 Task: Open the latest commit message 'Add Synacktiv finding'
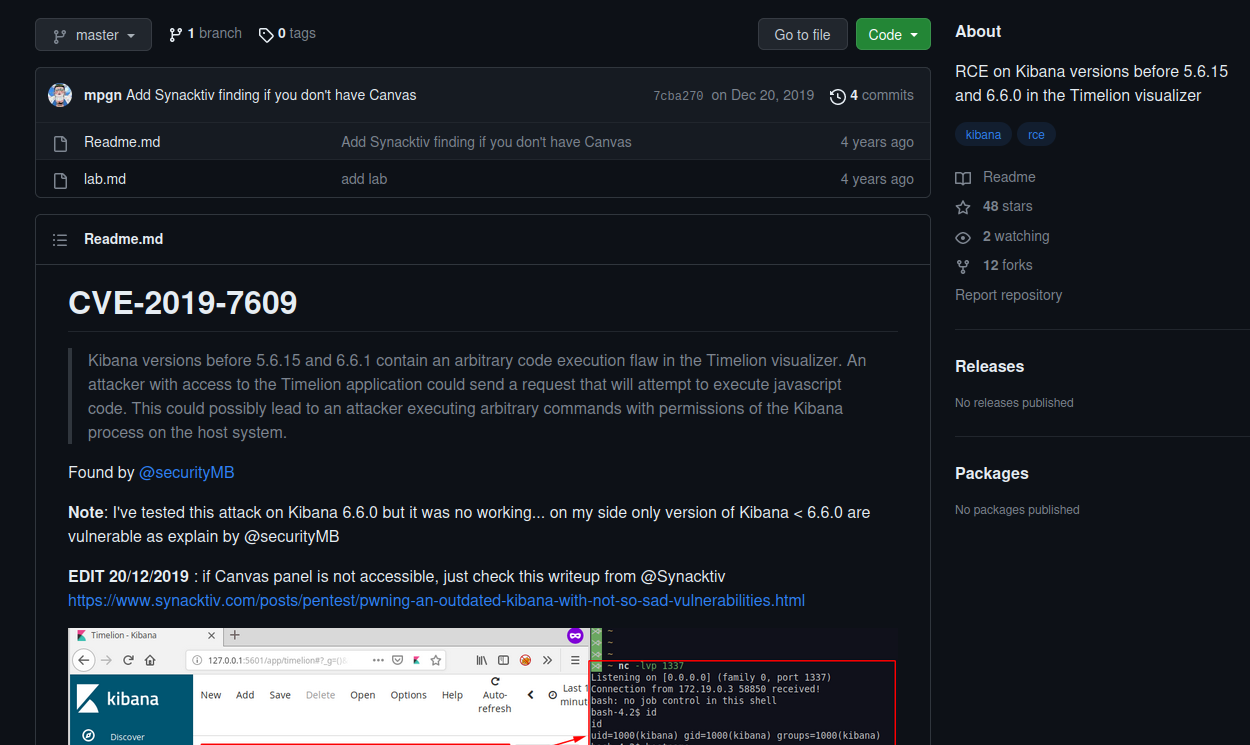[271, 95]
